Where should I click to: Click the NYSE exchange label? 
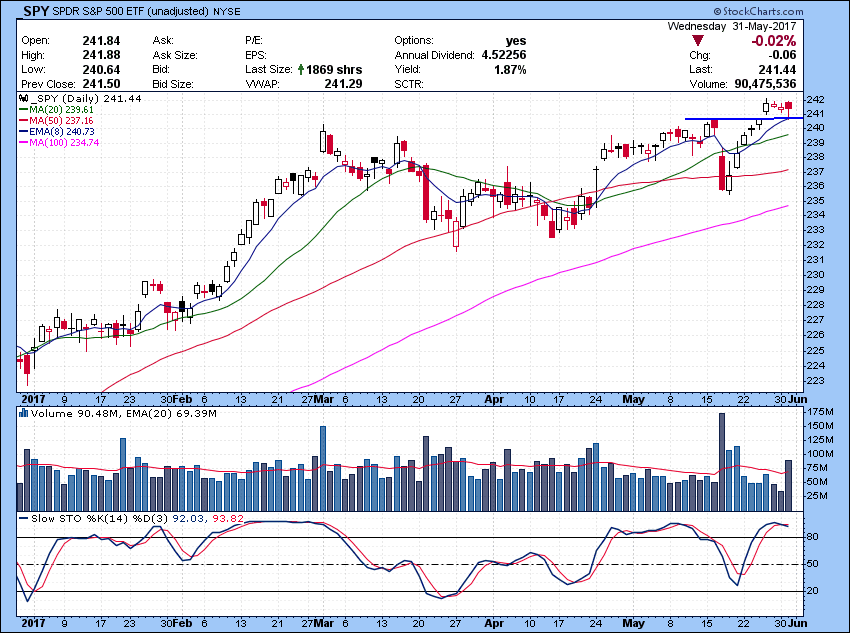click(x=227, y=11)
